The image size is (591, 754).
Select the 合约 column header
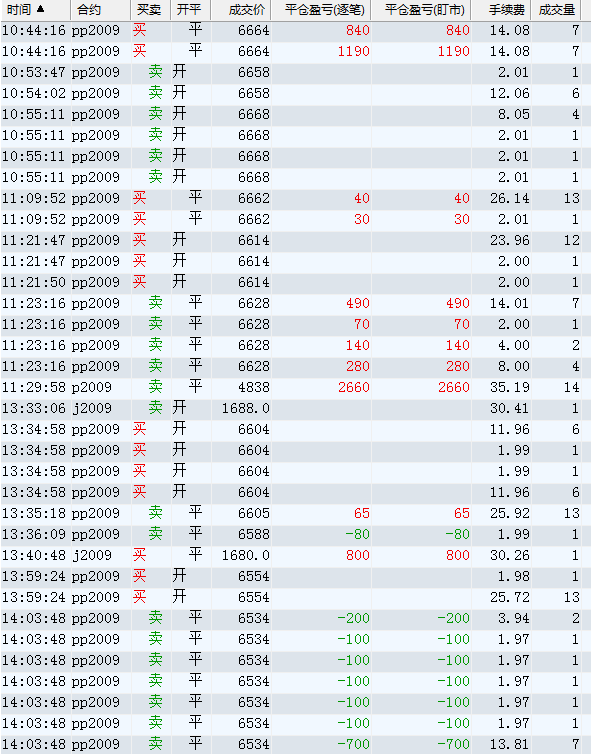coord(101,10)
